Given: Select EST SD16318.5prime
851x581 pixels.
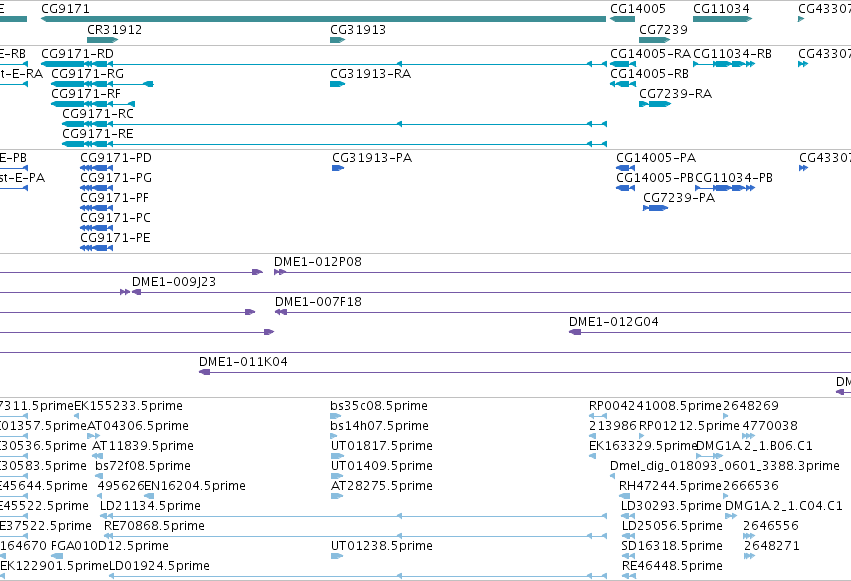Looking at the screenshot, I should tap(628, 557).
